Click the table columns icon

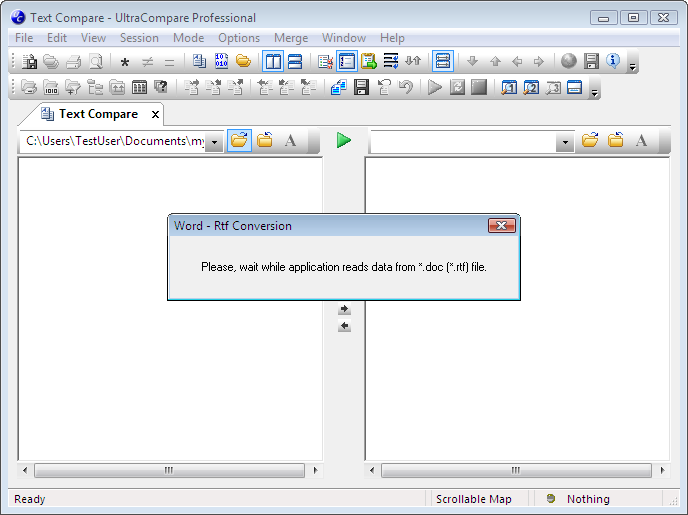pos(139,87)
